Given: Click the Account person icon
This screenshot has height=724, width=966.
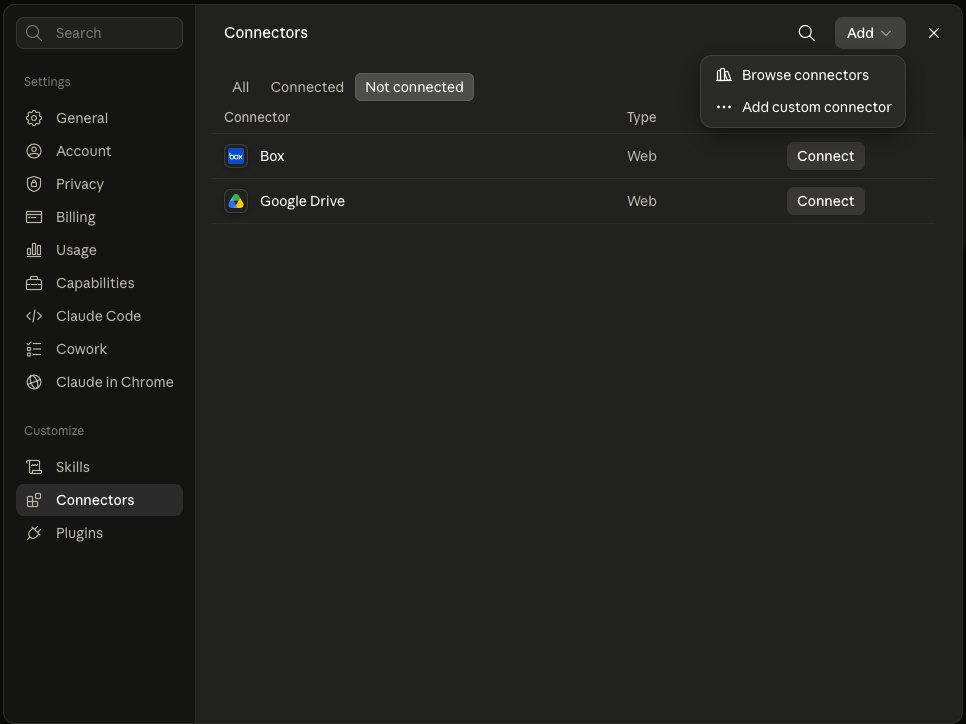Looking at the screenshot, I should pyautogui.click(x=34, y=151).
